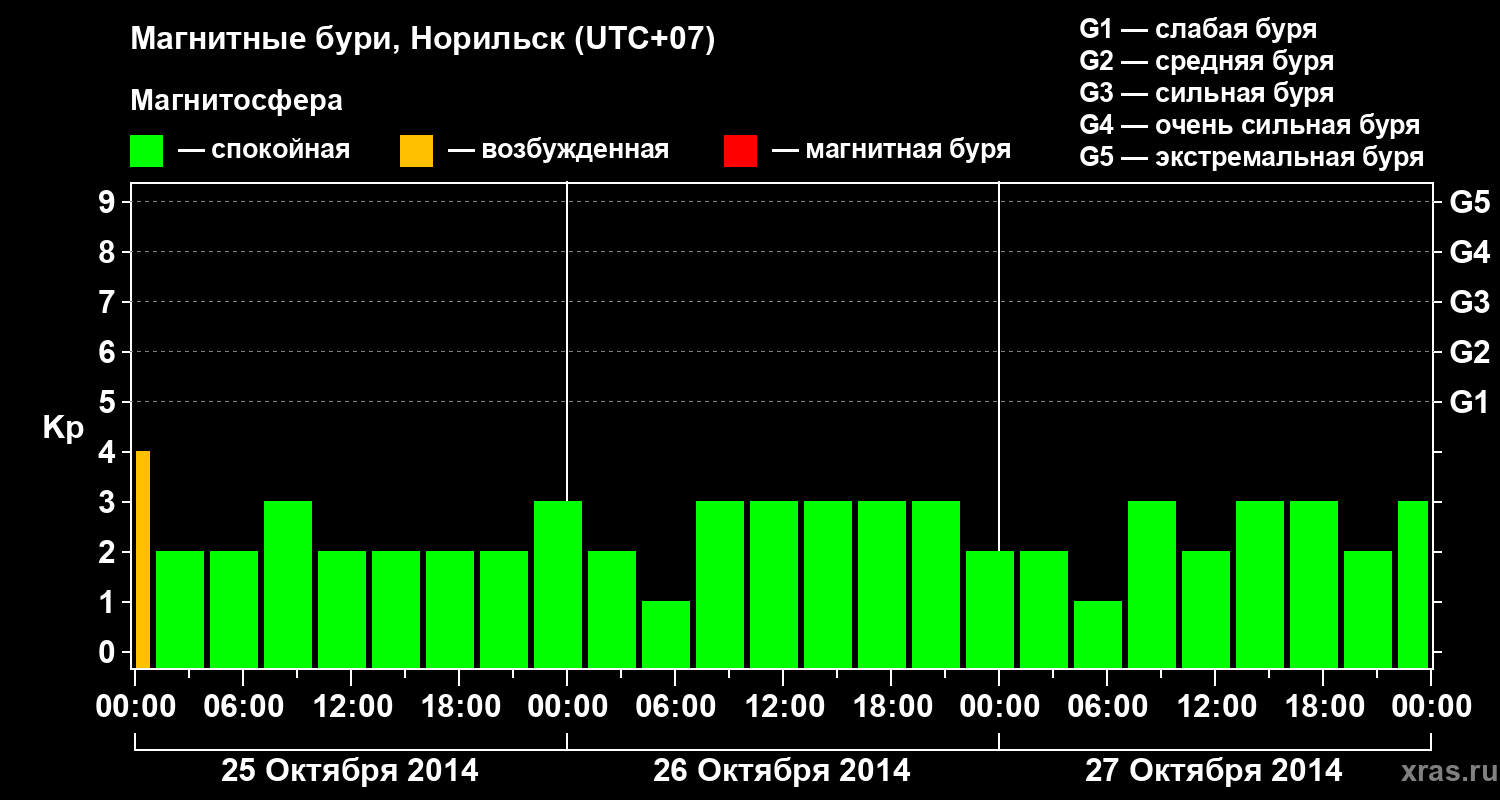Click the Kp axis value '2'

pyautogui.click(x=109, y=552)
